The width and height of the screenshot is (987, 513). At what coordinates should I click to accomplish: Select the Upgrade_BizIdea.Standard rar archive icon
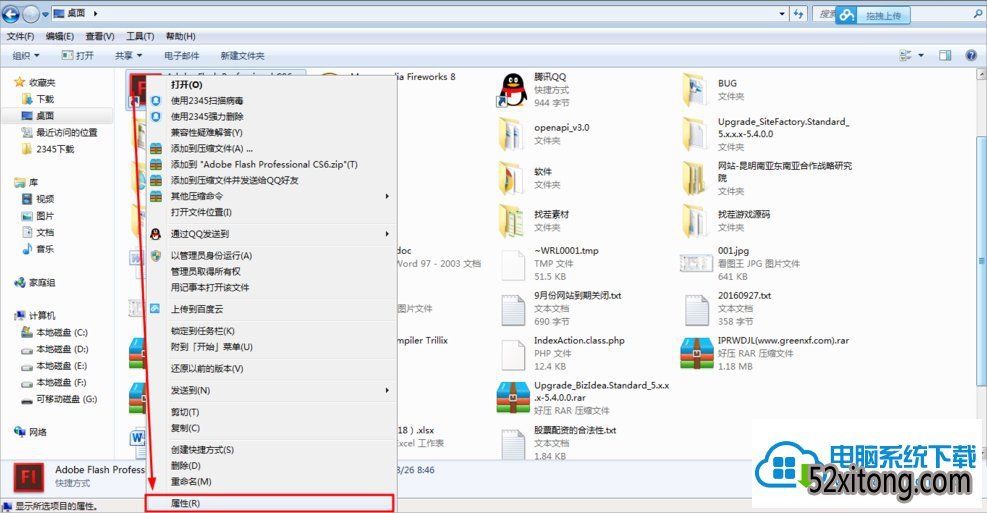(x=513, y=398)
